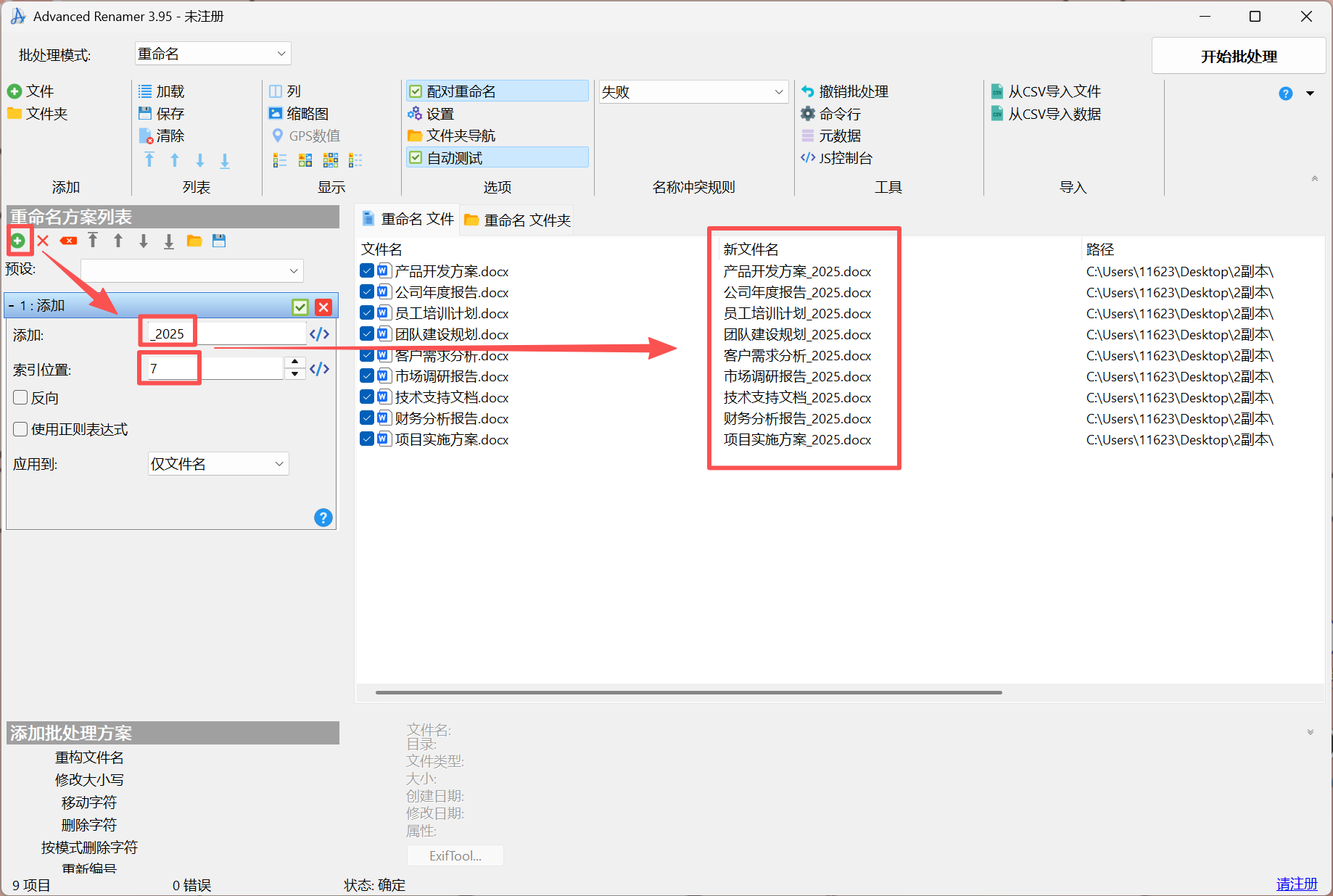Screen dimensions: 1333x896
Task: Open dropdown arrow next to help icon
Action: [x=1310, y=94]
